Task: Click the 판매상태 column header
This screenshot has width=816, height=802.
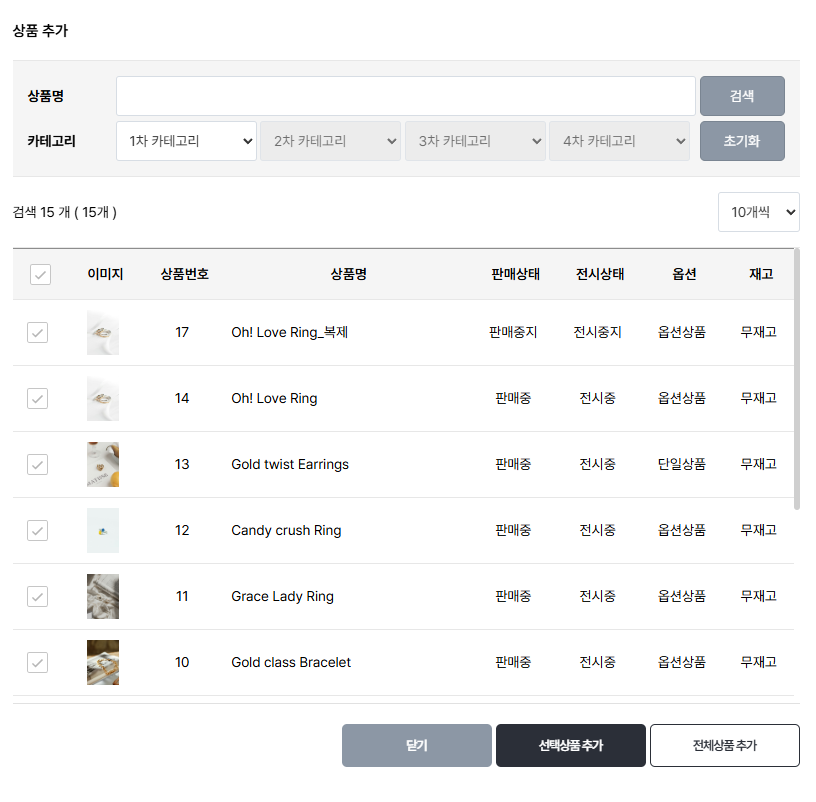Action: (x=516, y=275)
